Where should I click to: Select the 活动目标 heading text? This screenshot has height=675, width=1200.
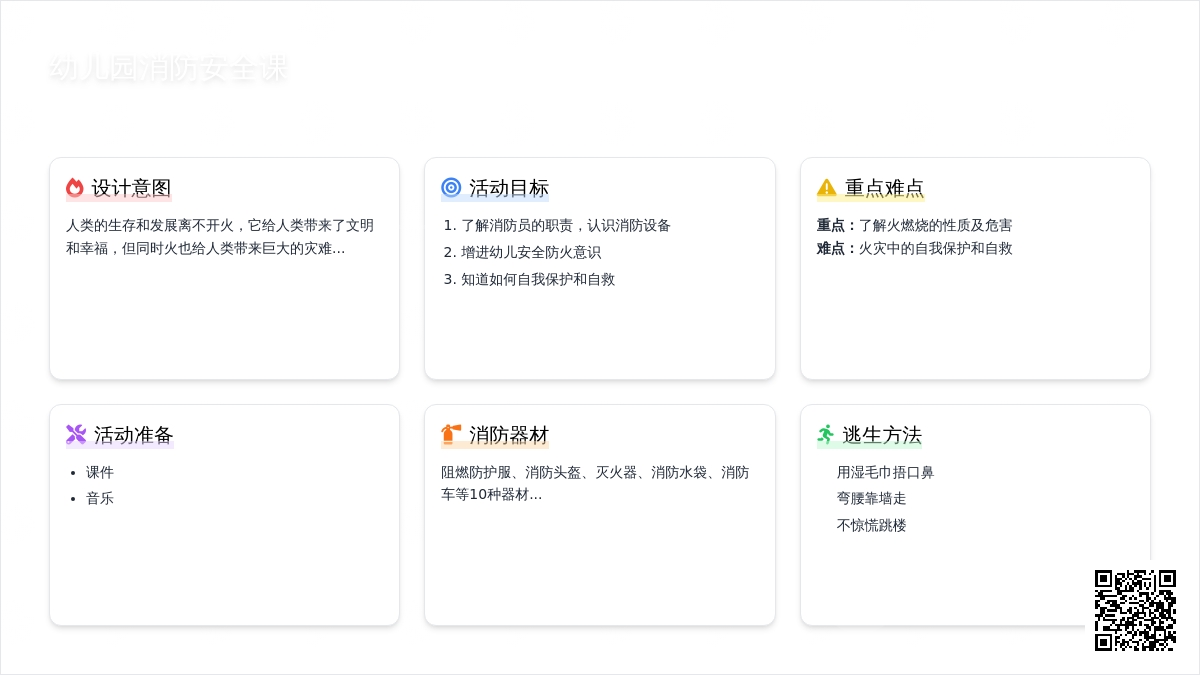click(508, 188)
